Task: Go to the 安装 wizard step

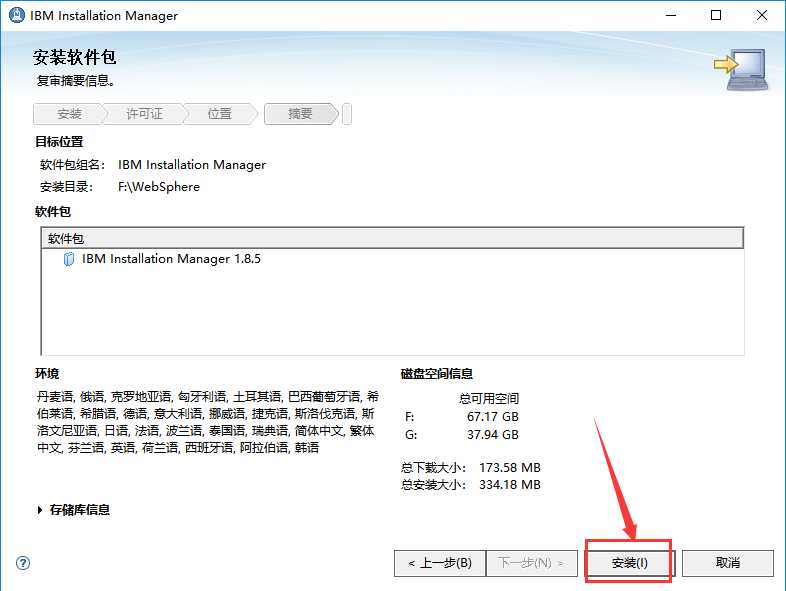Action: (69, 114)
